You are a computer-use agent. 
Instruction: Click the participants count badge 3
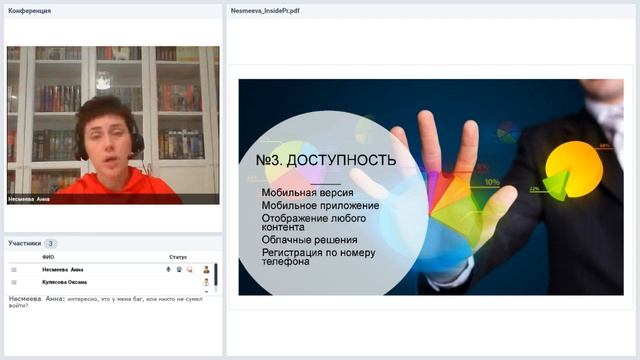click(51, 244)
